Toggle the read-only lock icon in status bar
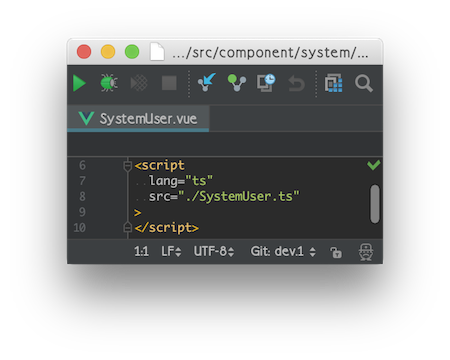Image resolution: width=450 pixels, height=360 pixels. tap(336, 252)
